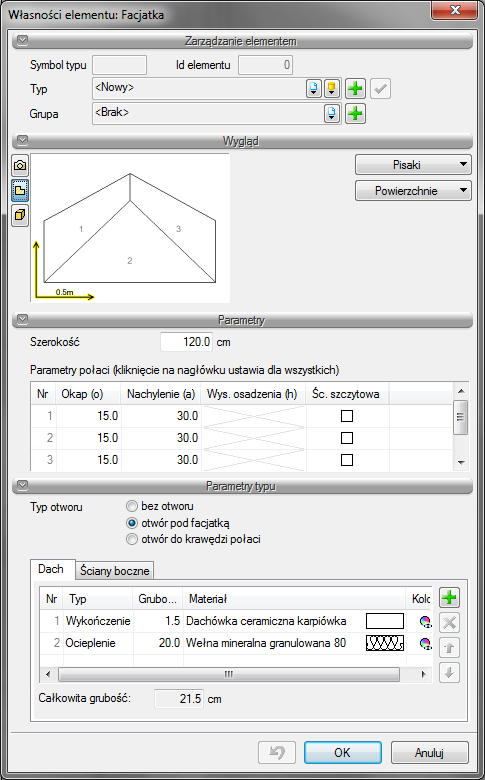Open group list icon beside Grupa field
The width and height of the screenshot is (485, 780).
click(332, 113)
